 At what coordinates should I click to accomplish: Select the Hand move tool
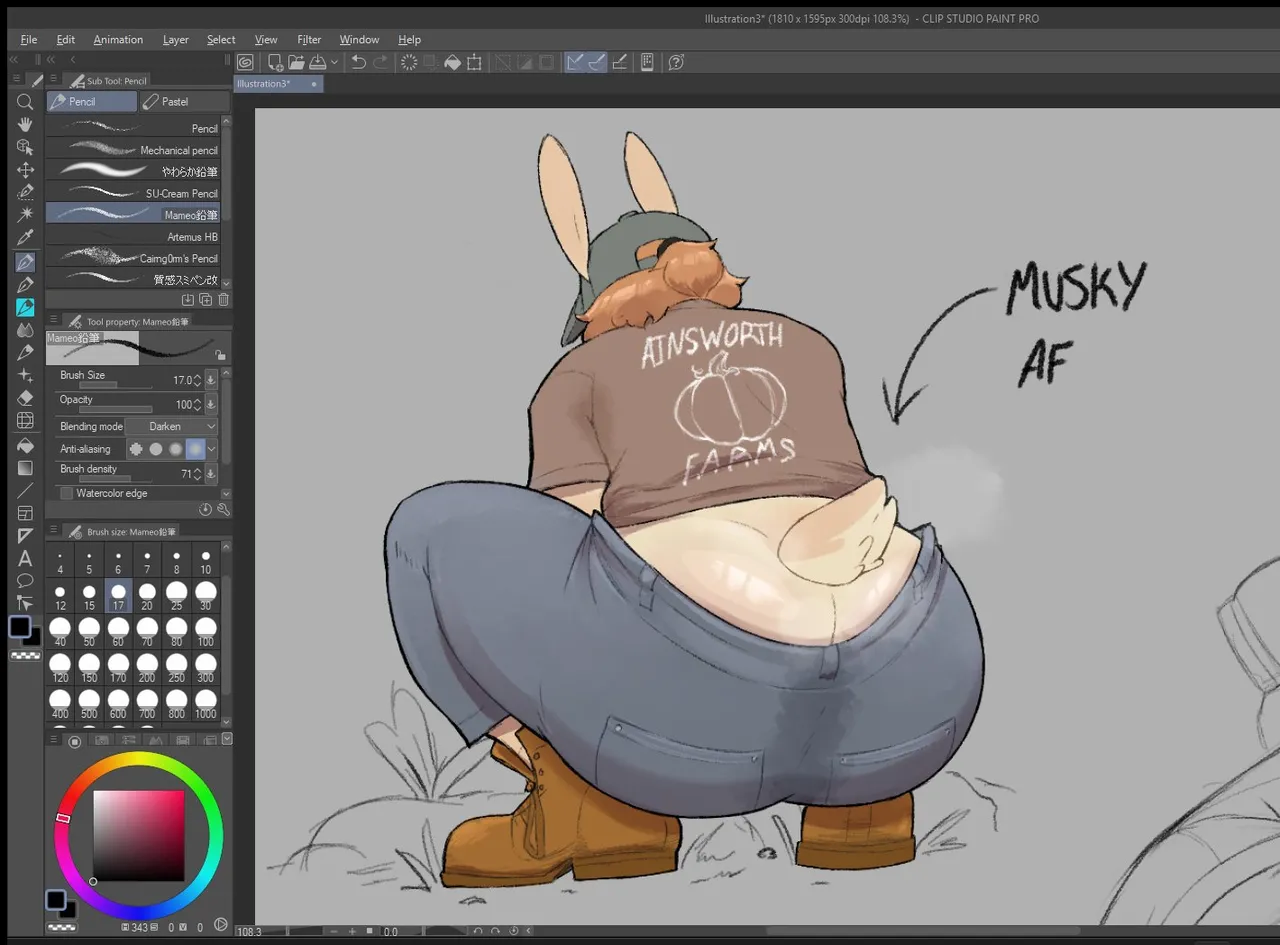click(x=25, y=124)
